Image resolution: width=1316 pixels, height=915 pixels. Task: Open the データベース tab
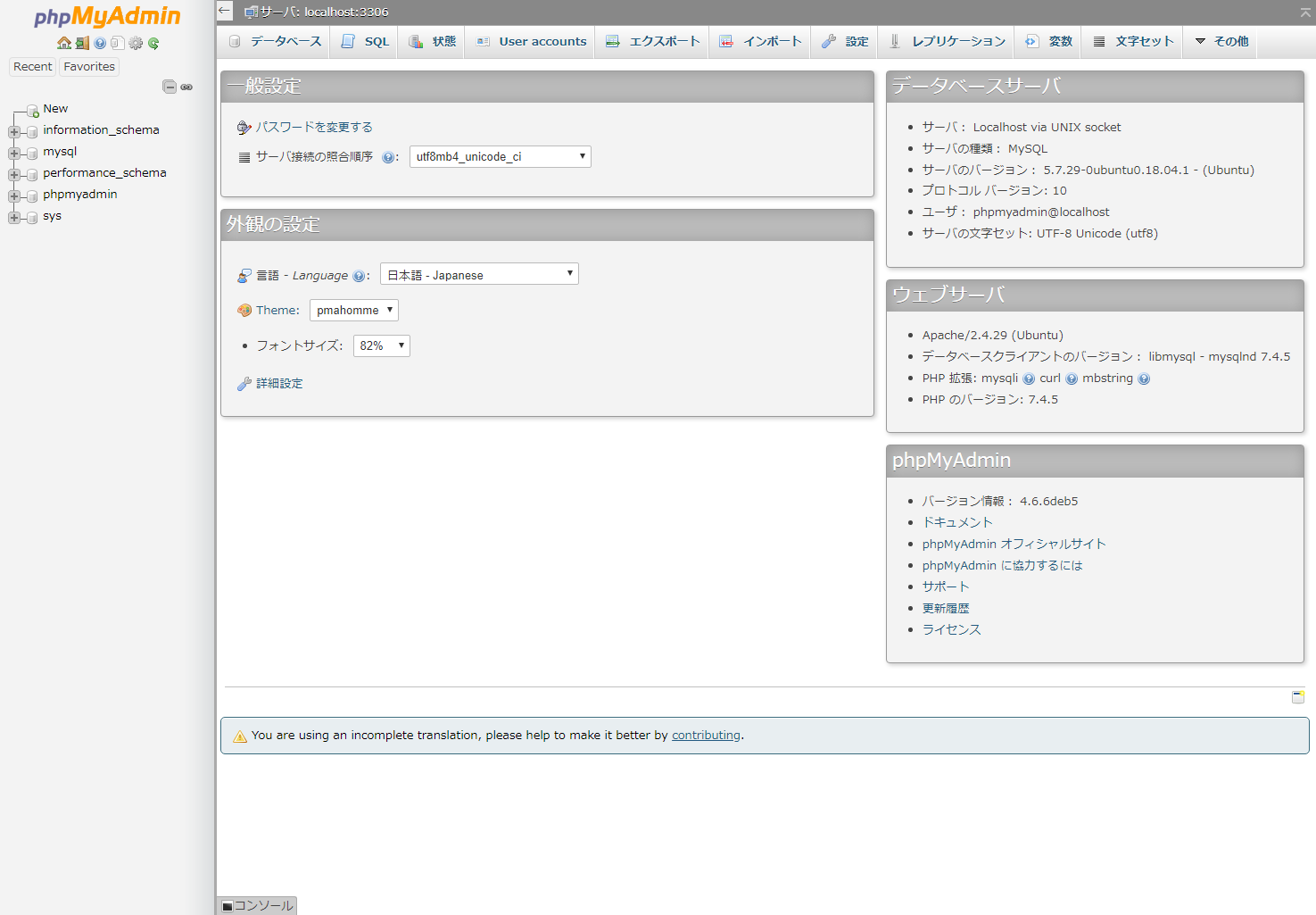click(x=274, y=42)
